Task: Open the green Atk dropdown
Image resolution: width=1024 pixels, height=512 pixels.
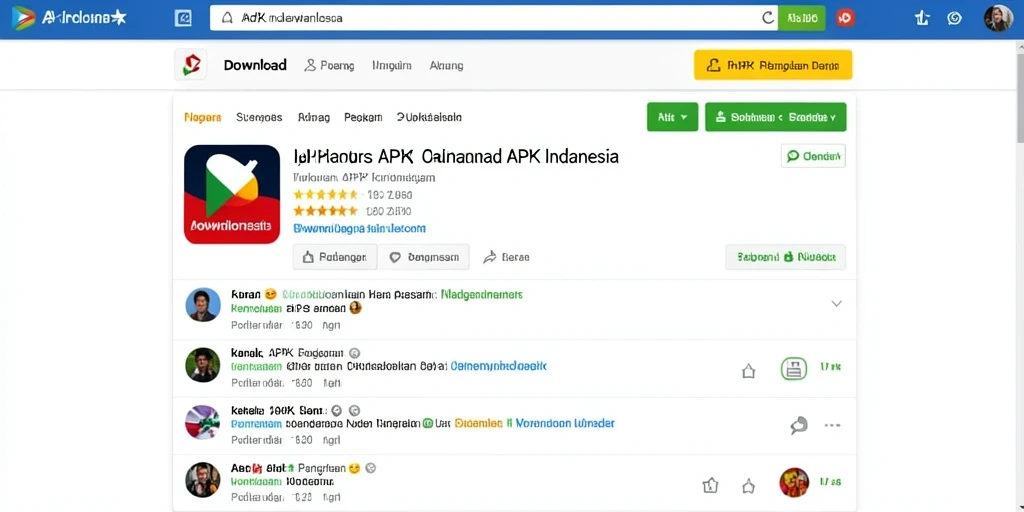Action: pos(672,117)
